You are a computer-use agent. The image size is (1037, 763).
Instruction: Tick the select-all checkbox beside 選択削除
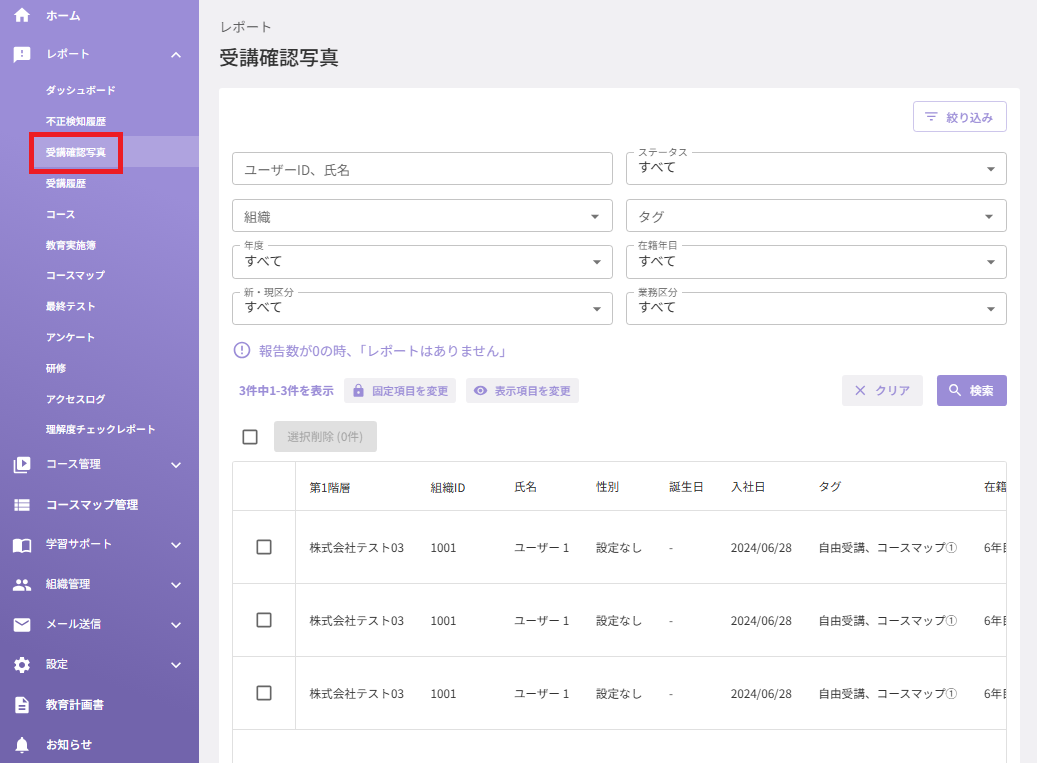(250, 437)
